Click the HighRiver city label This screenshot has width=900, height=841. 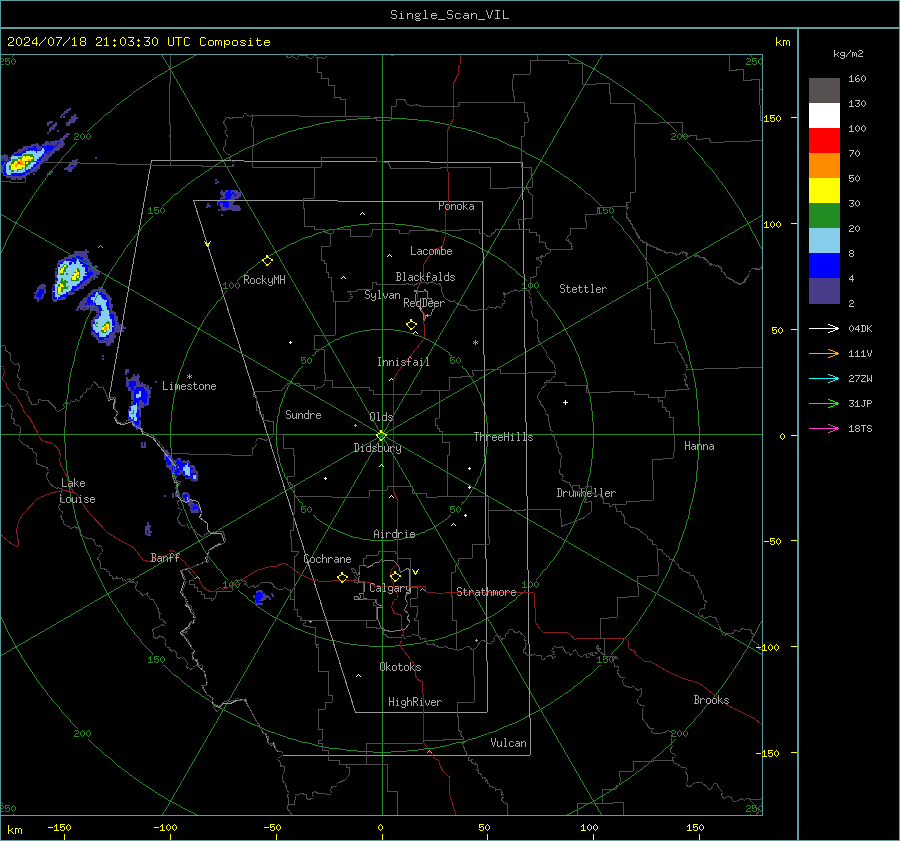click(415, 702)
